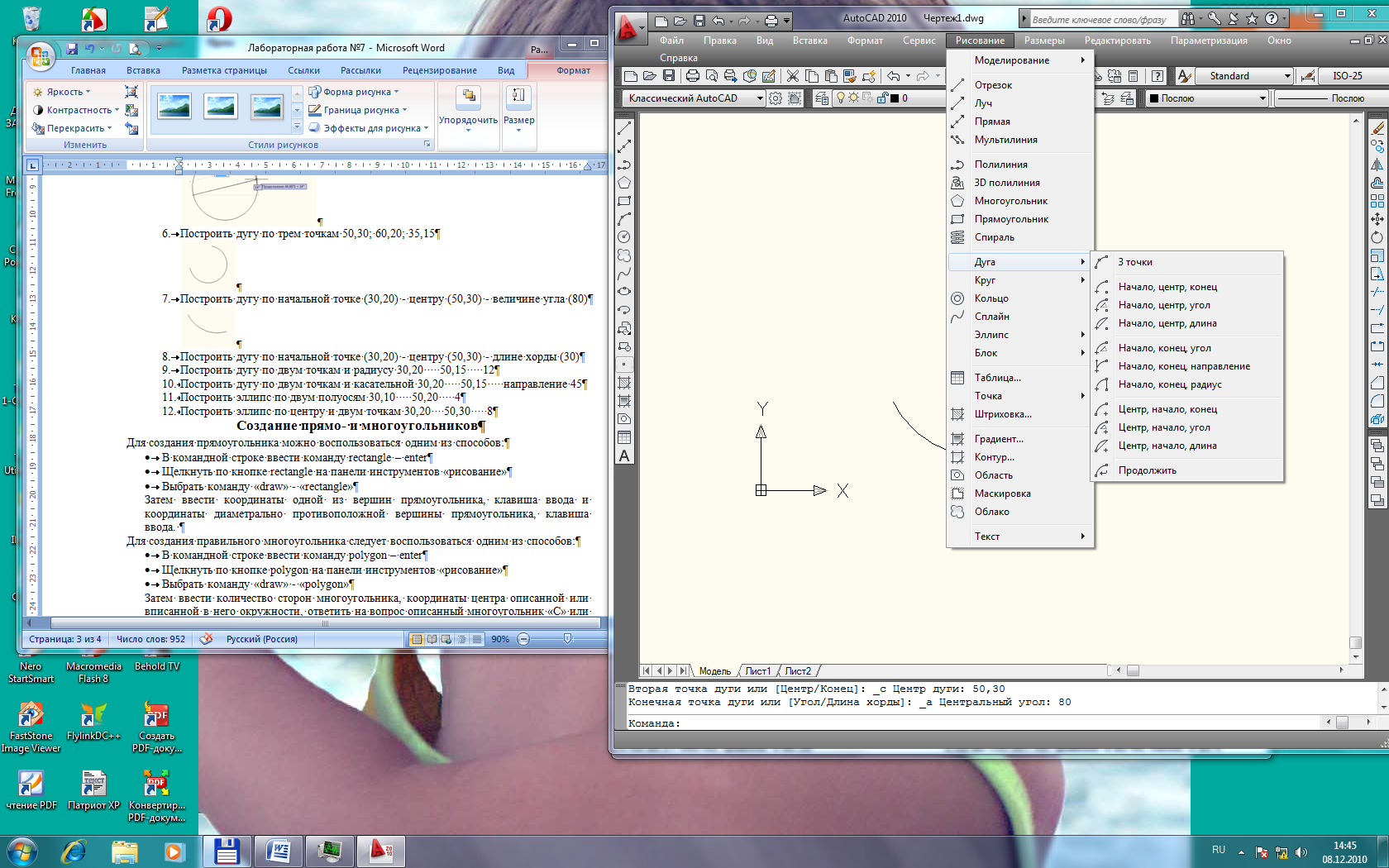Switch to Лист1 layout tab

tap(757, 671)
